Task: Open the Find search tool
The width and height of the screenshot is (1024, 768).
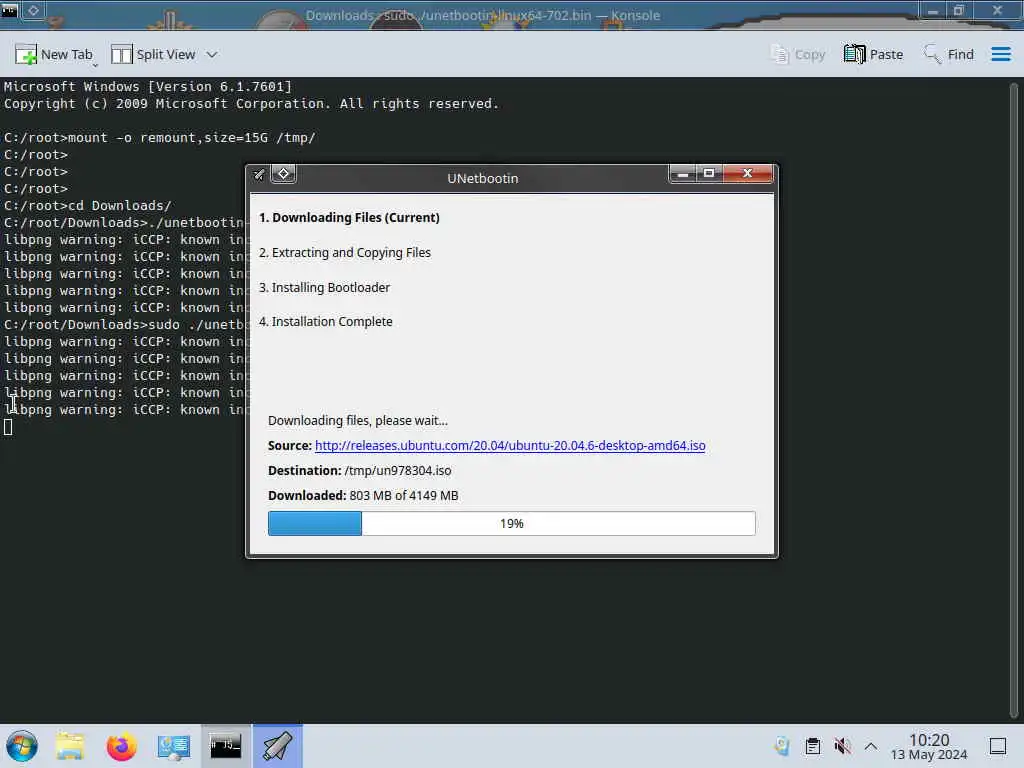Action: 949,54
